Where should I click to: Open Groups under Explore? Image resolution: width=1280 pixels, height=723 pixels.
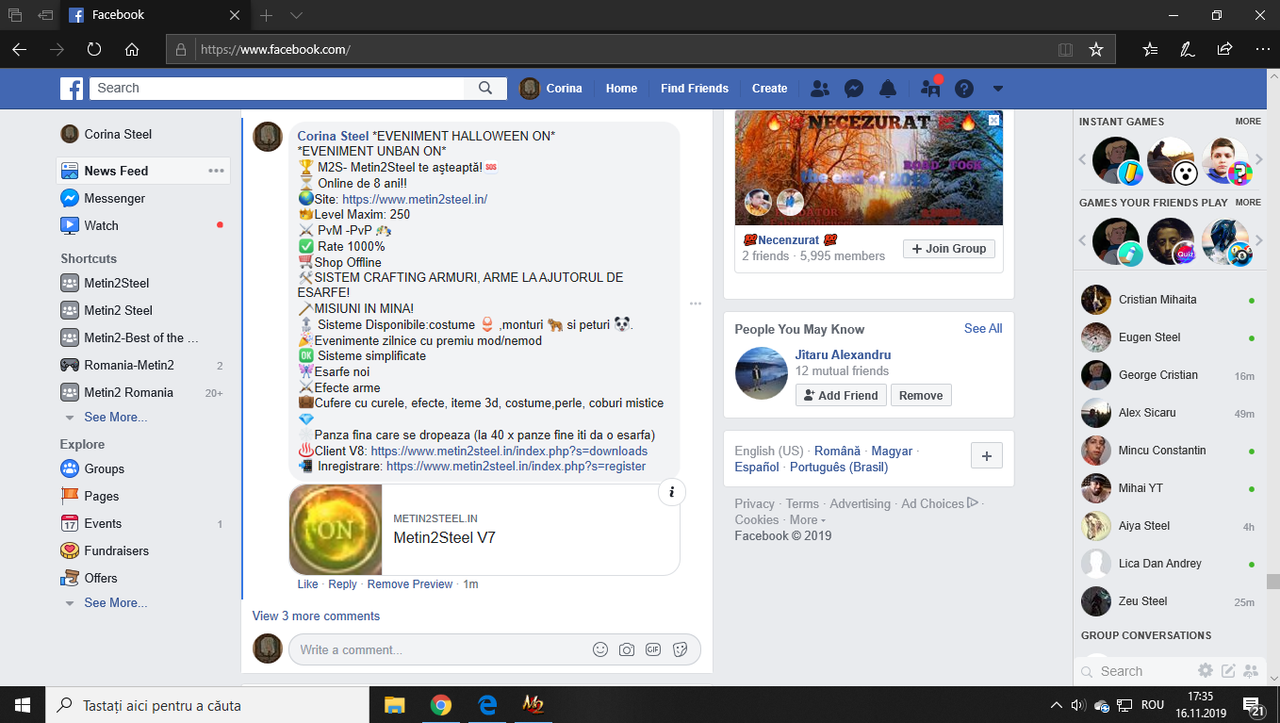pyautogui.click(x=104, y=468)
